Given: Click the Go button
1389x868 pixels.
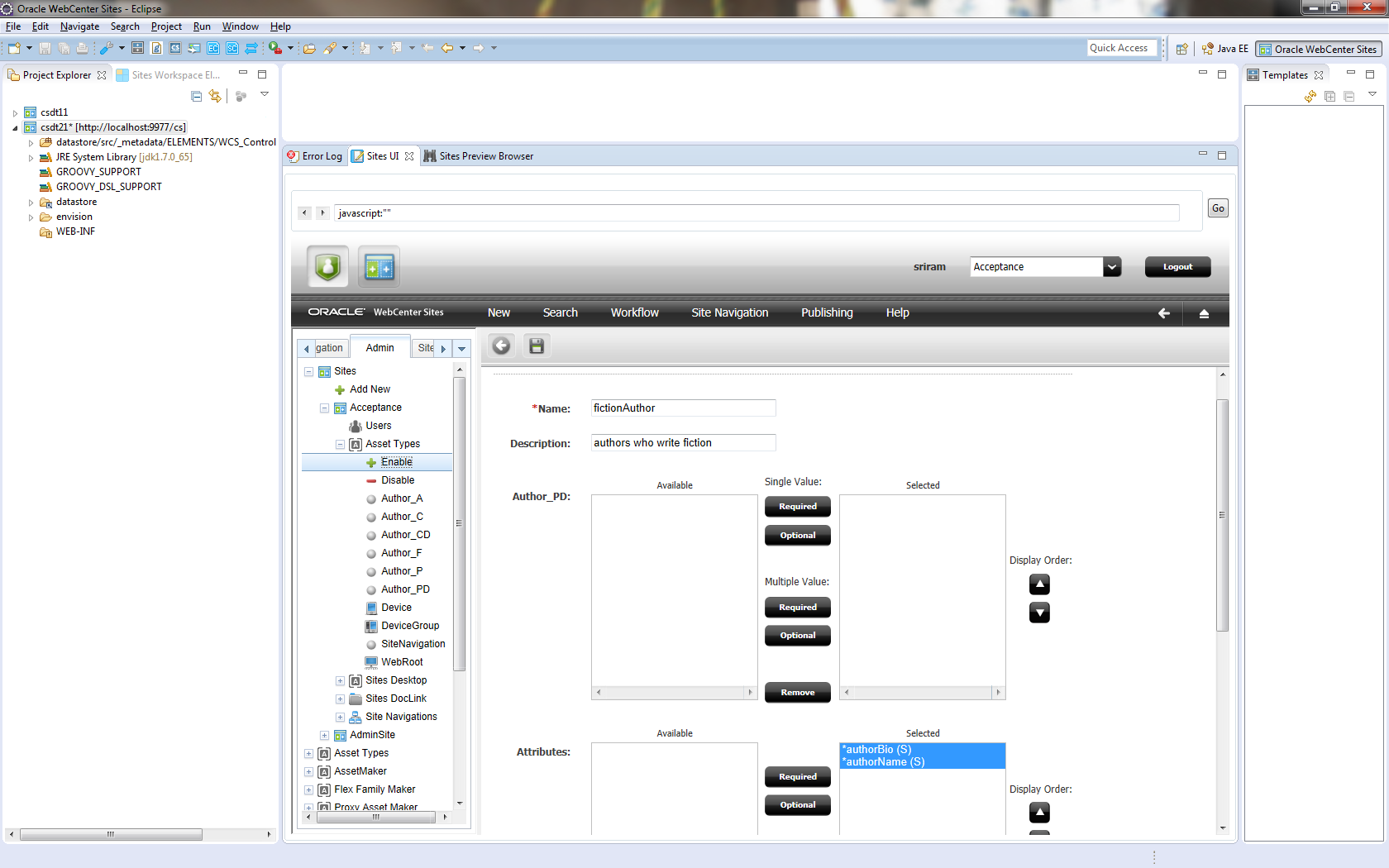Looking at the screenshot, I should click(x=1218, y=208).
